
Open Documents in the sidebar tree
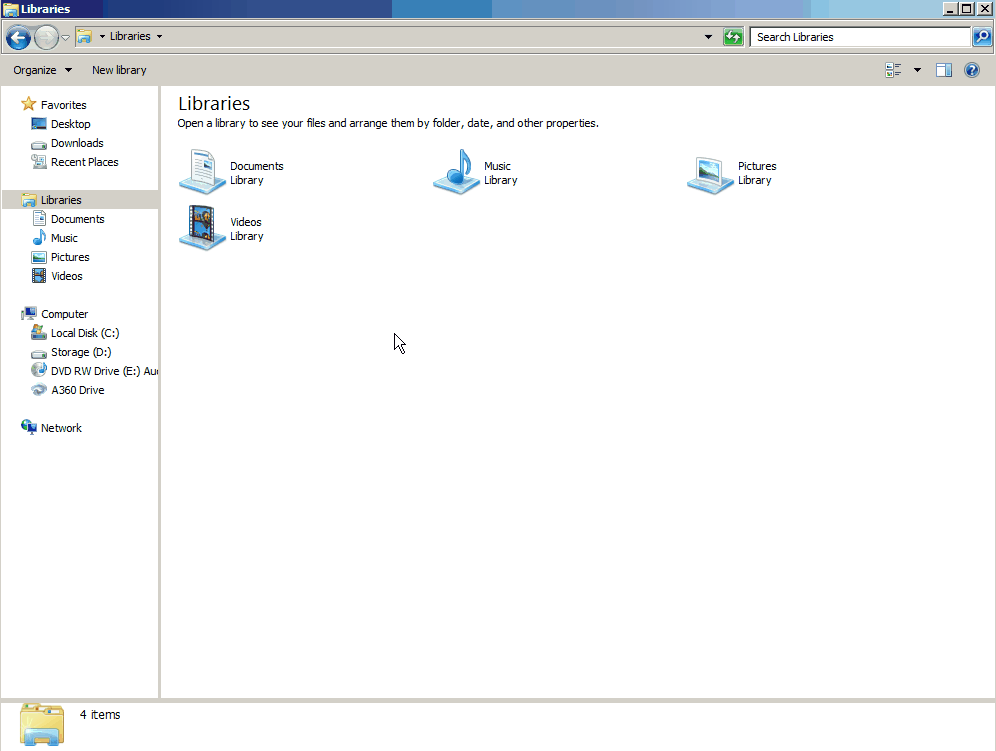[77, 219]
